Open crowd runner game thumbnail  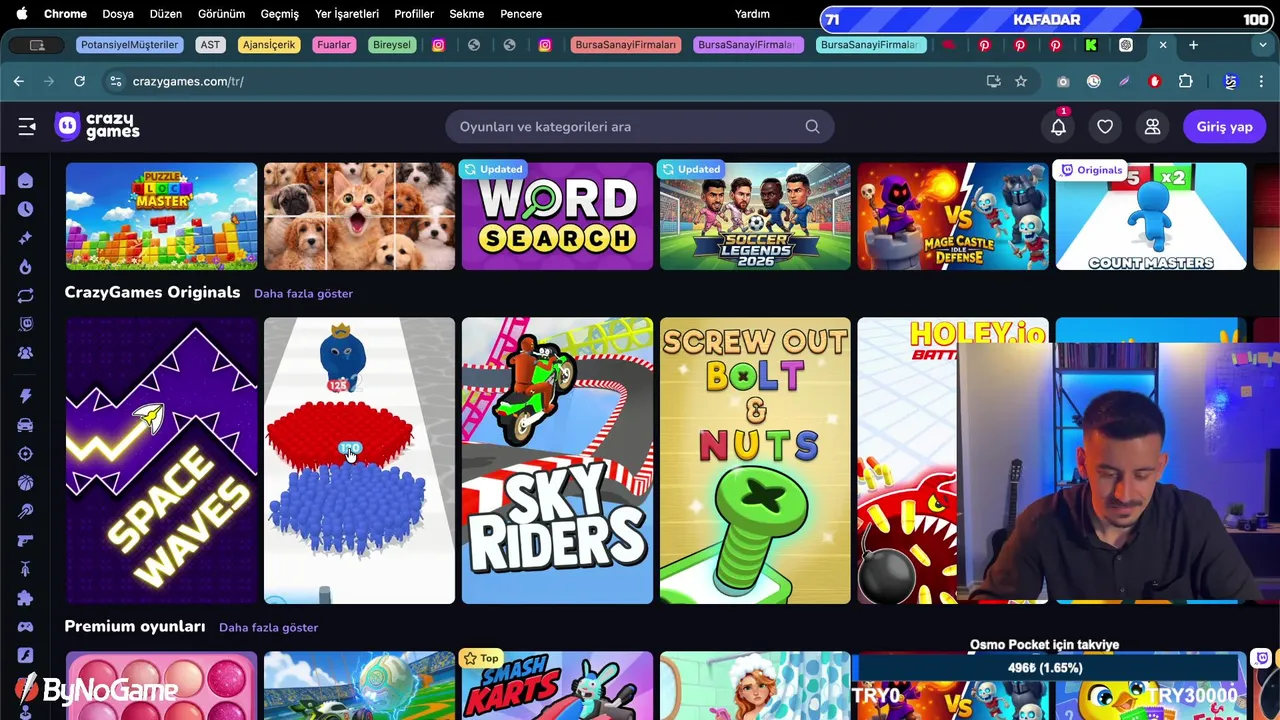[359, 461]
